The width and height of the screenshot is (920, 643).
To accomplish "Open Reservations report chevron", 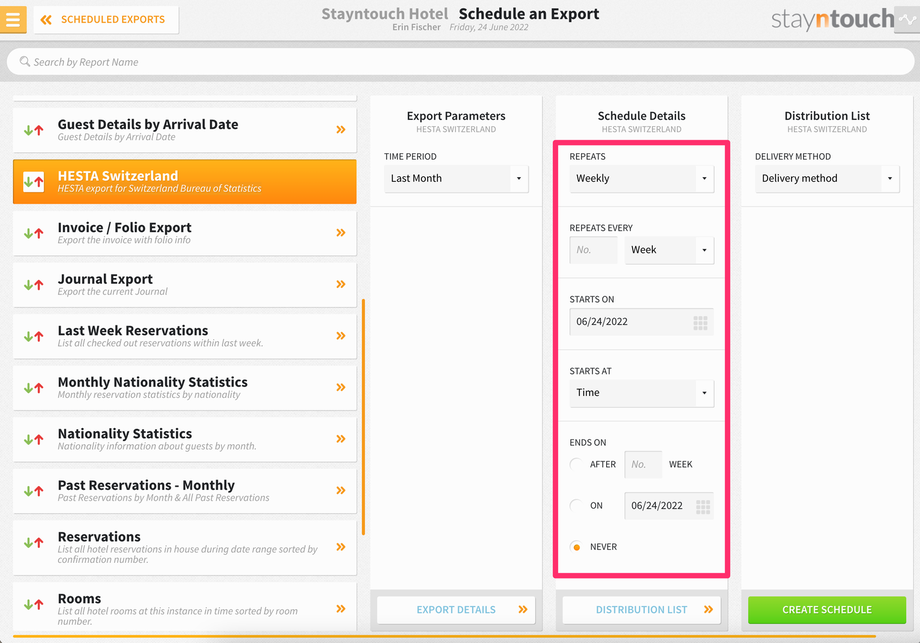I will click(x=341, y=547).
